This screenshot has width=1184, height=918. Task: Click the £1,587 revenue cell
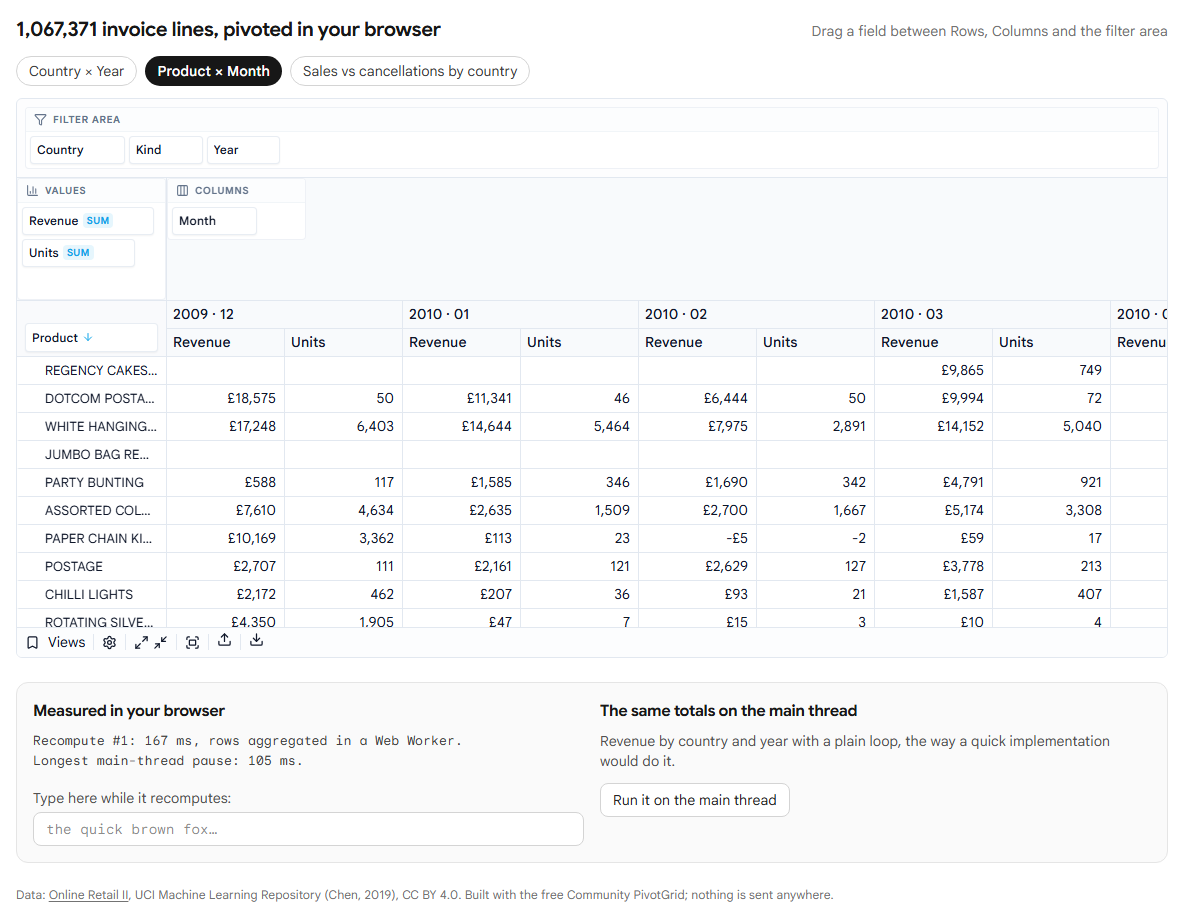coord(933,594)
